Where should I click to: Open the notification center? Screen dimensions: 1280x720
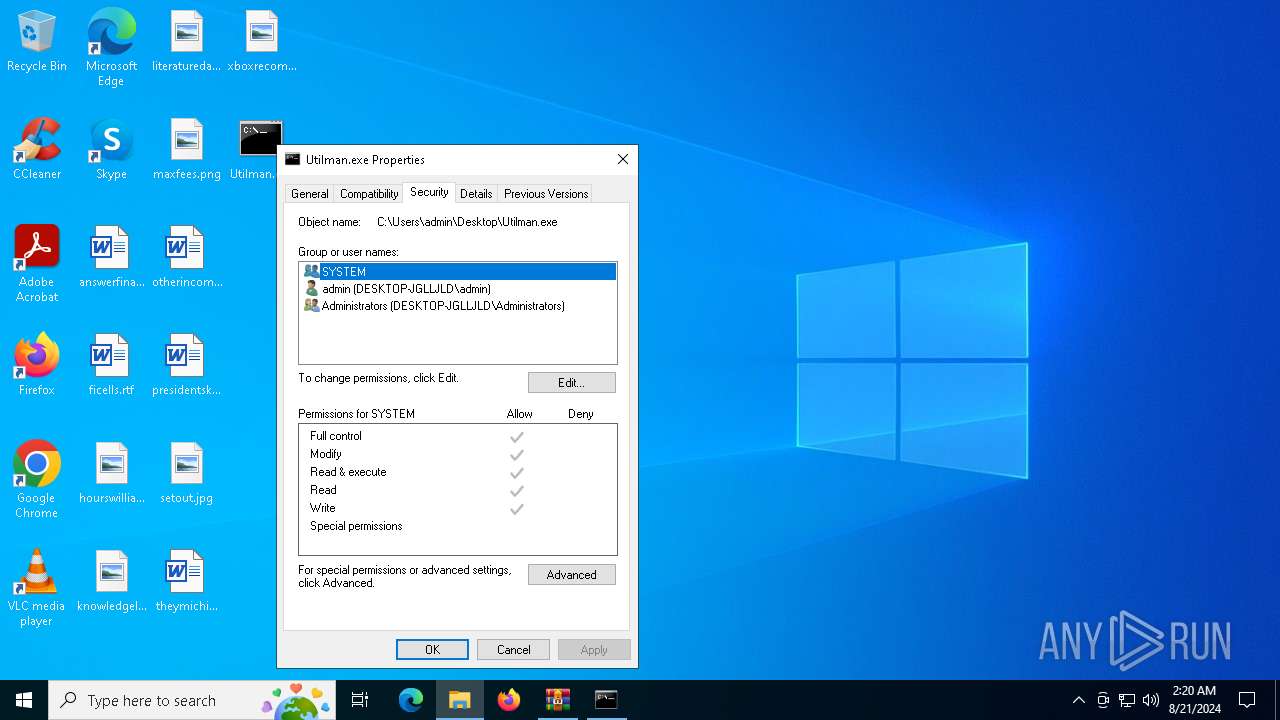pos(1247,700)
